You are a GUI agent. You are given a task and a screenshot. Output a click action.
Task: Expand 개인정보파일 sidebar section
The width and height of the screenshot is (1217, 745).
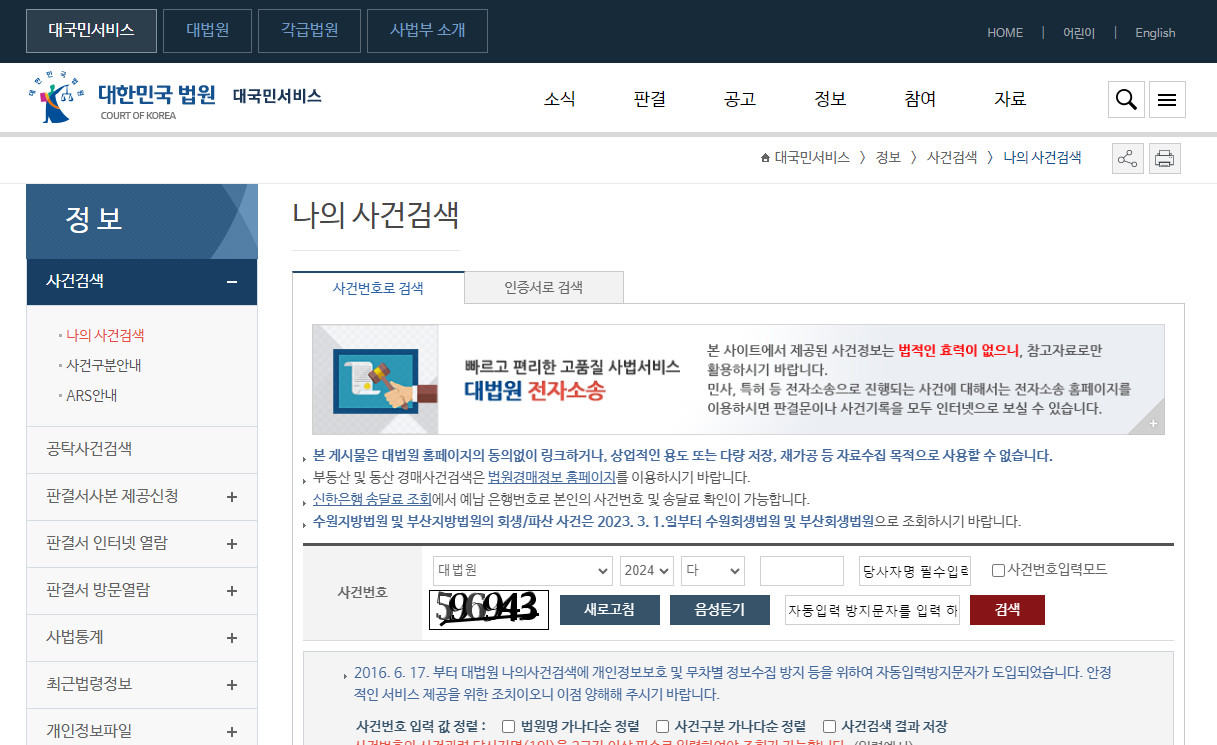232,732
